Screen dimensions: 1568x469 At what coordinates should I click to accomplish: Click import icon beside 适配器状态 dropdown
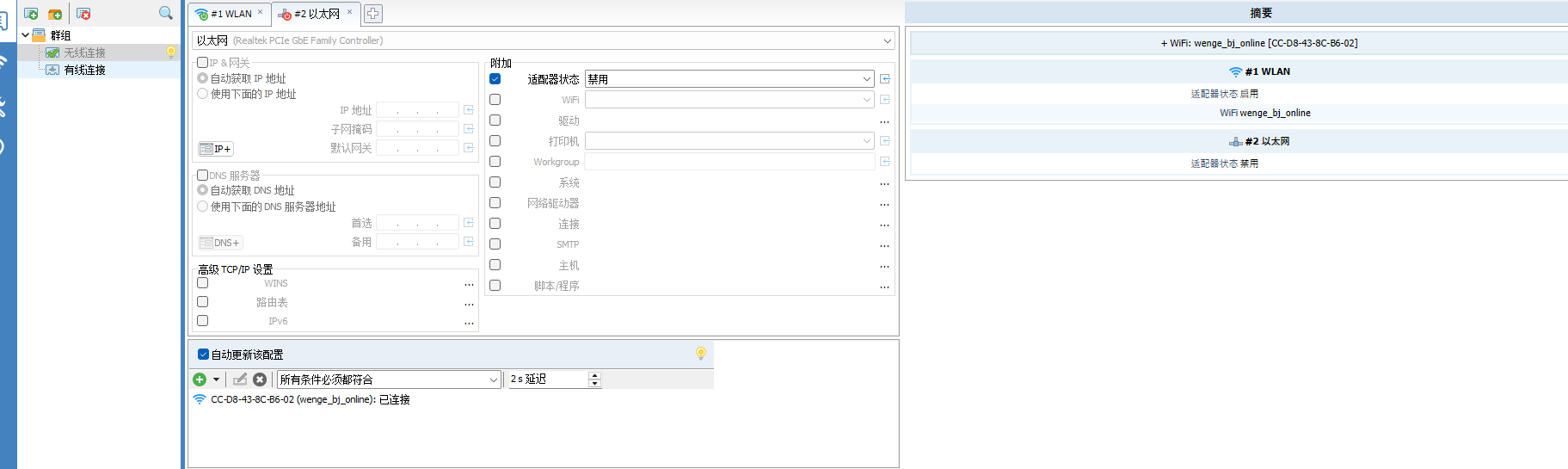[885, 79]
